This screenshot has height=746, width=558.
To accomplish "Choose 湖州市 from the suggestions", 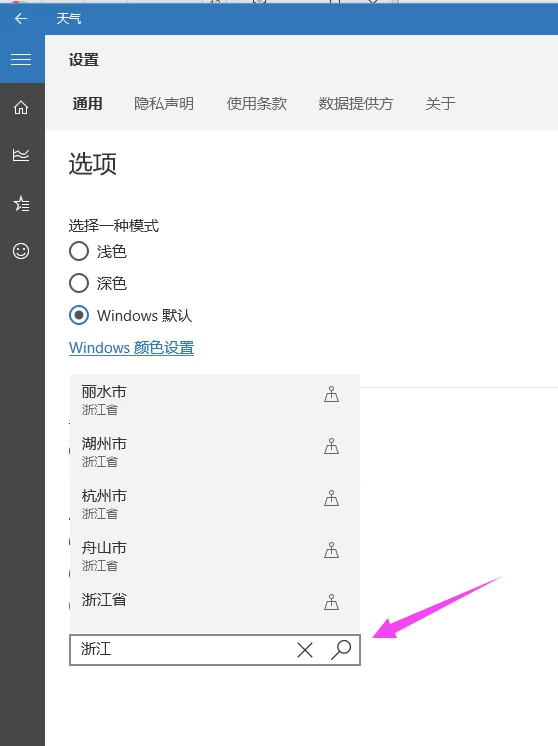I will point(215,452).
